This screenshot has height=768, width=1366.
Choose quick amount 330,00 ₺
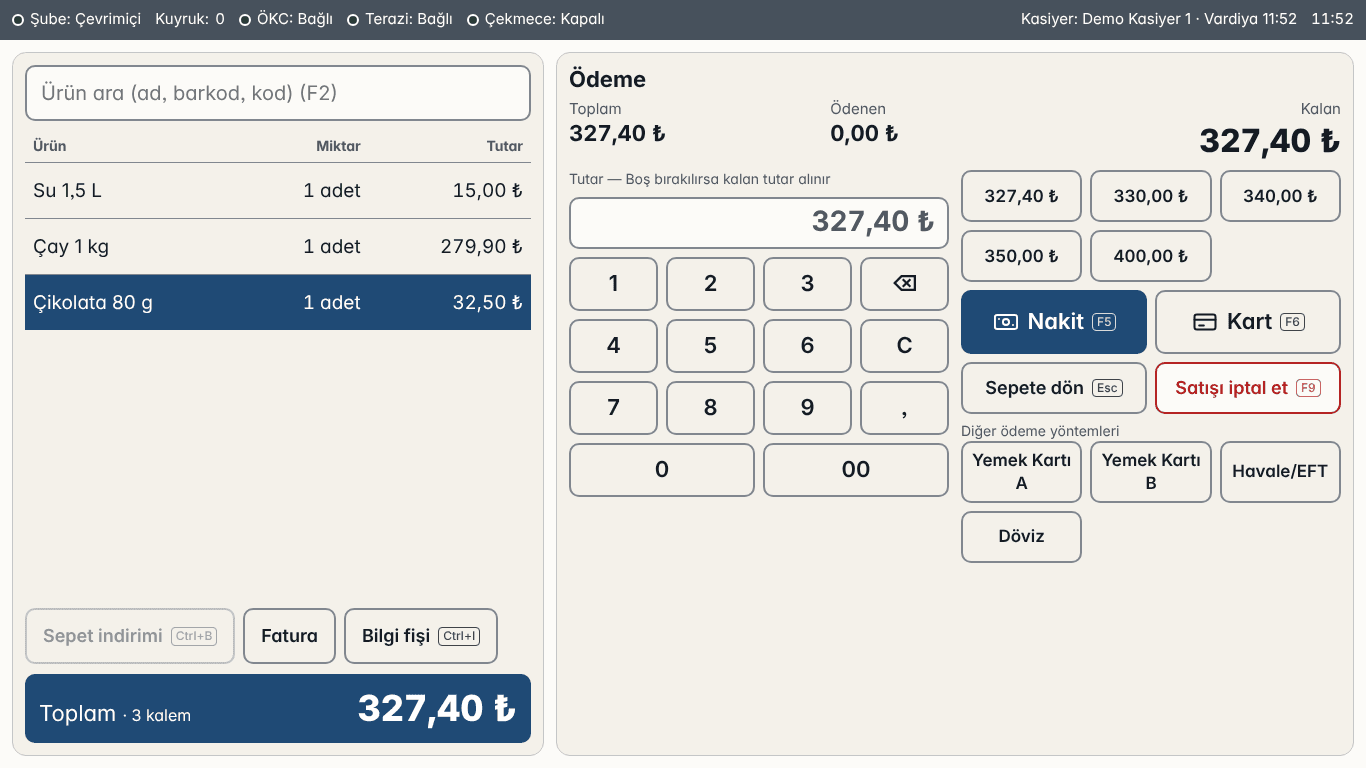(x=1151, y=196)
